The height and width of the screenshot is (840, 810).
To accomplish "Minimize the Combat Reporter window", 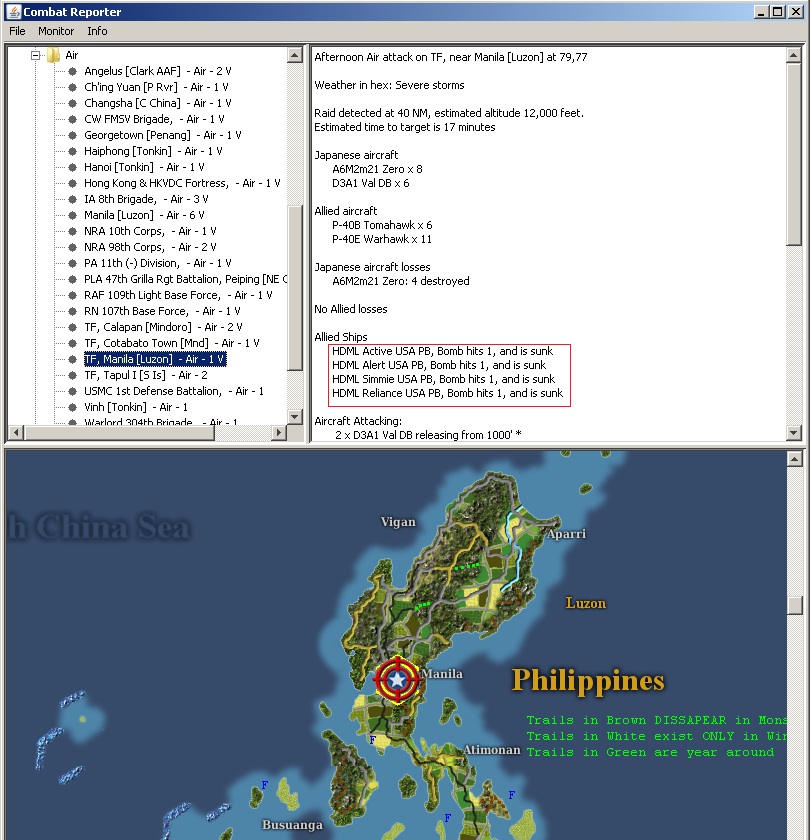I will tap(761, 12).
